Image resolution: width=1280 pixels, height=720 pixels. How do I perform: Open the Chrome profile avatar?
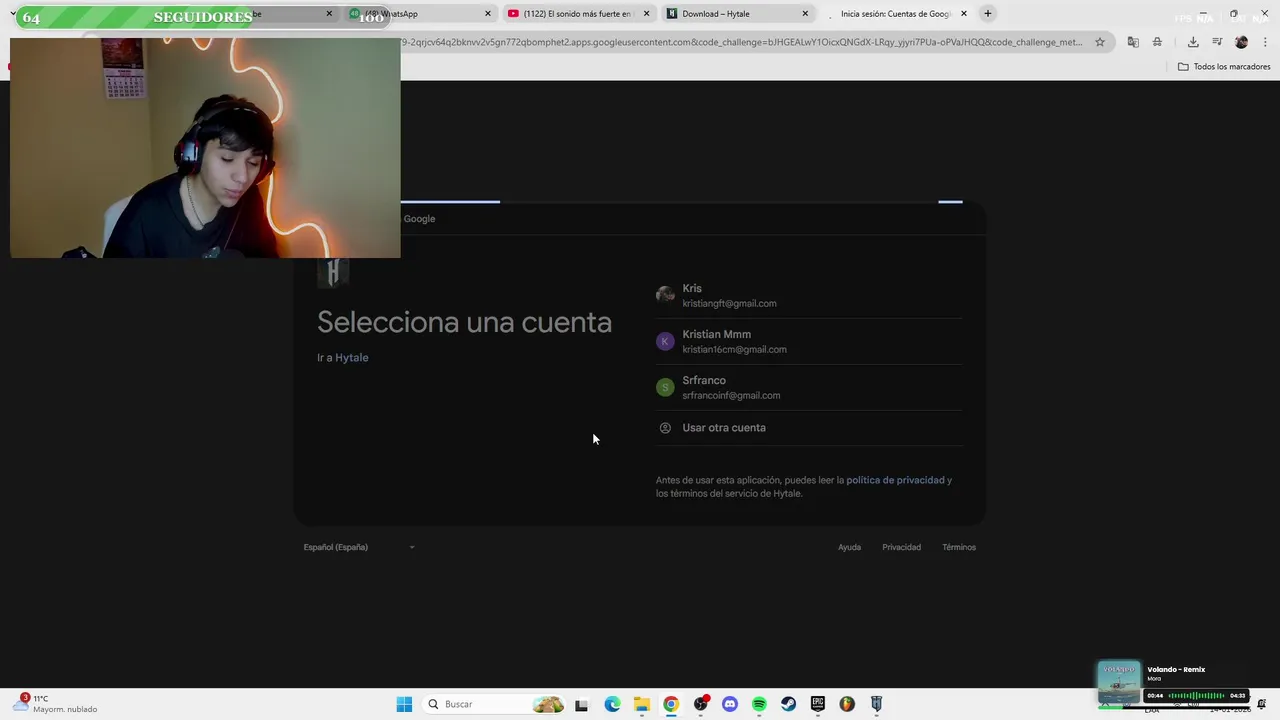(x=1241, y=42)
